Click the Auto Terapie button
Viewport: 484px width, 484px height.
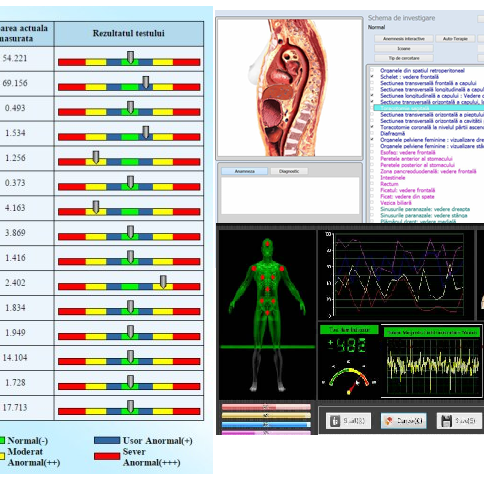pos(455,39)
